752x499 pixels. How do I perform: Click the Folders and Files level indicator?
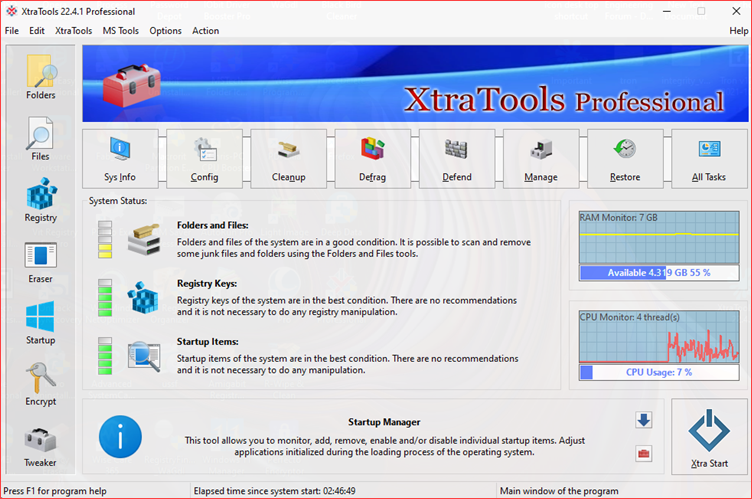pyautogui.click(x=105, y=239)
